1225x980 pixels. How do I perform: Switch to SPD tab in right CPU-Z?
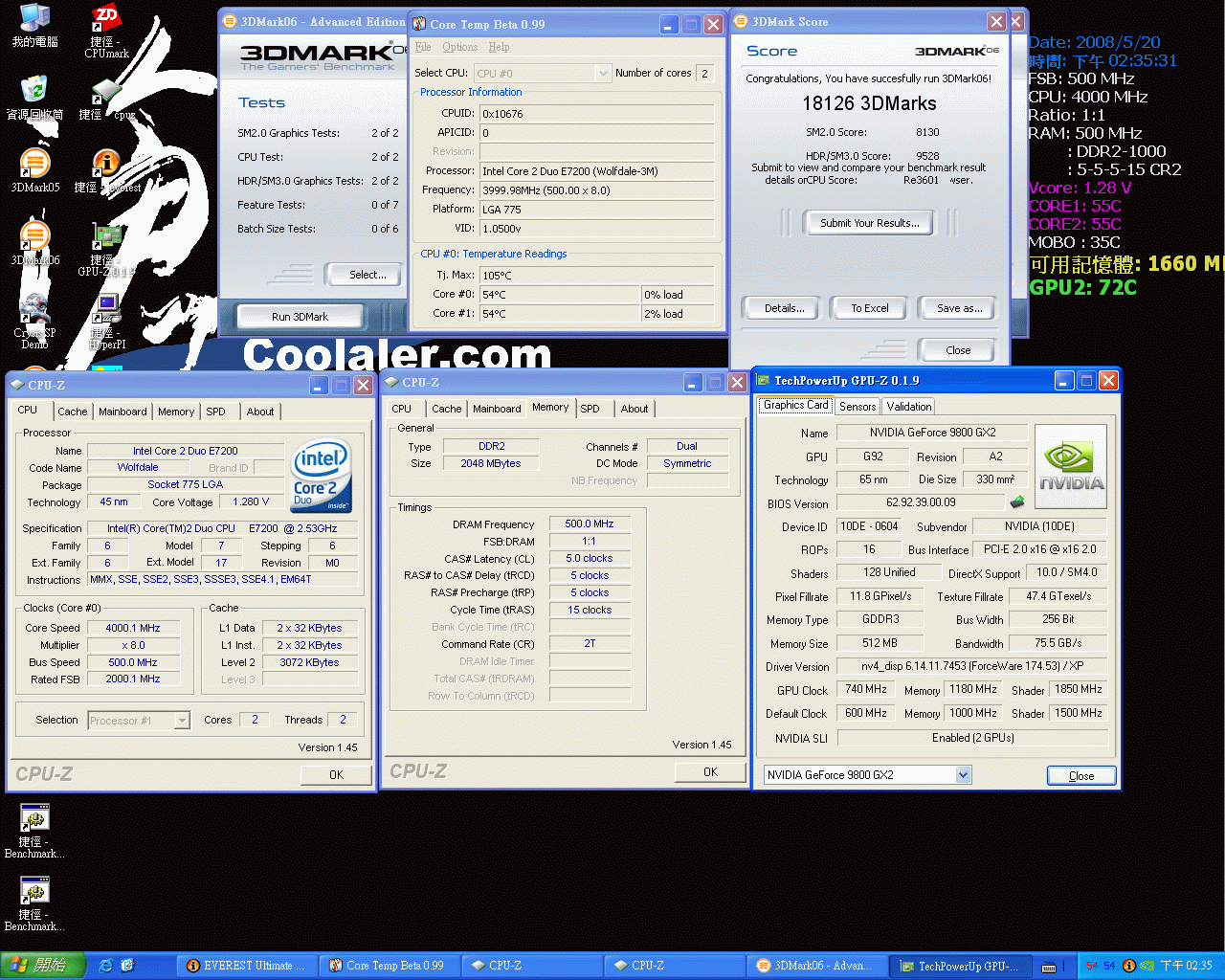590,409
